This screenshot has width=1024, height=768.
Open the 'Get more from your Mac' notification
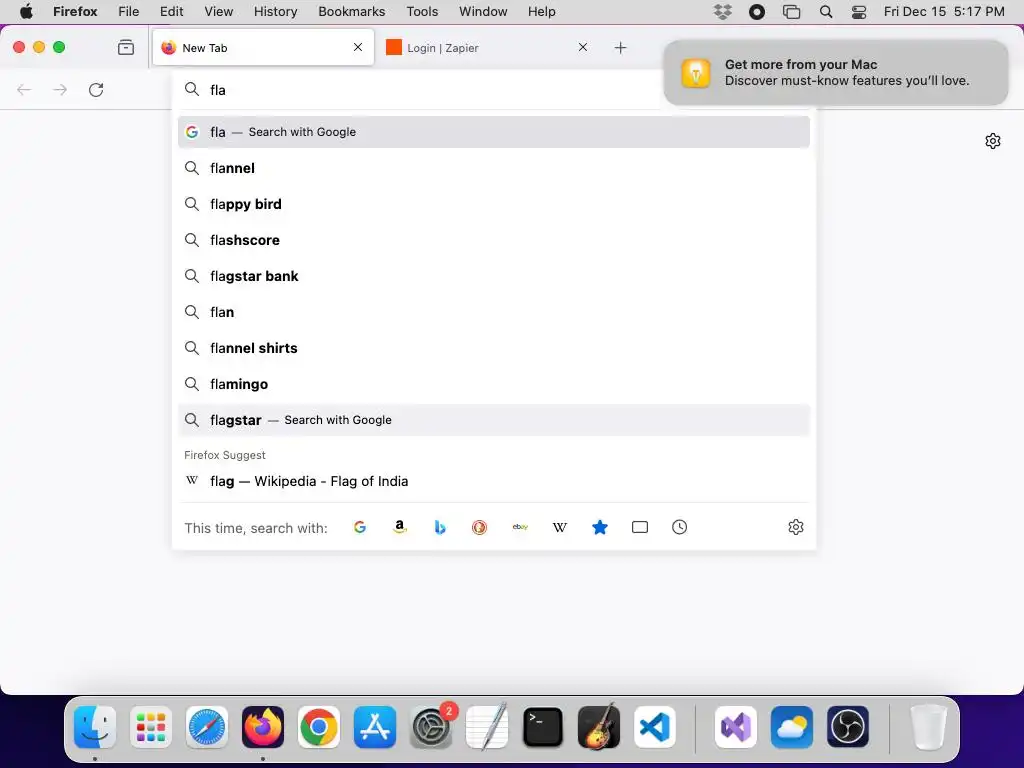pos(836,72)
